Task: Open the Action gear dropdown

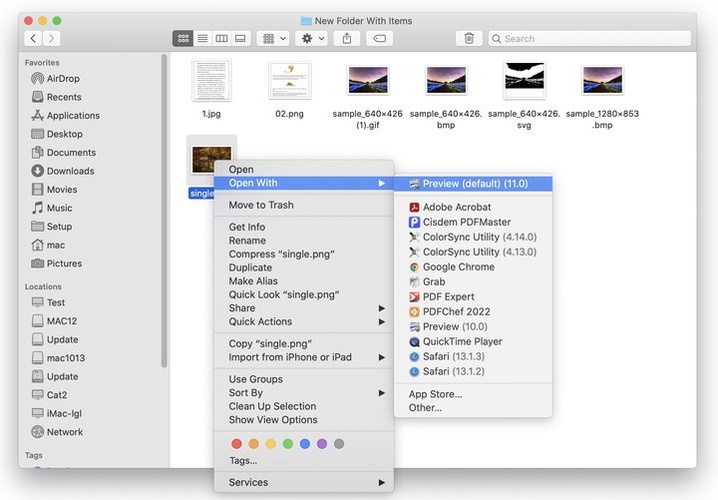Action: pyautogui.click(x=313, y=38)
